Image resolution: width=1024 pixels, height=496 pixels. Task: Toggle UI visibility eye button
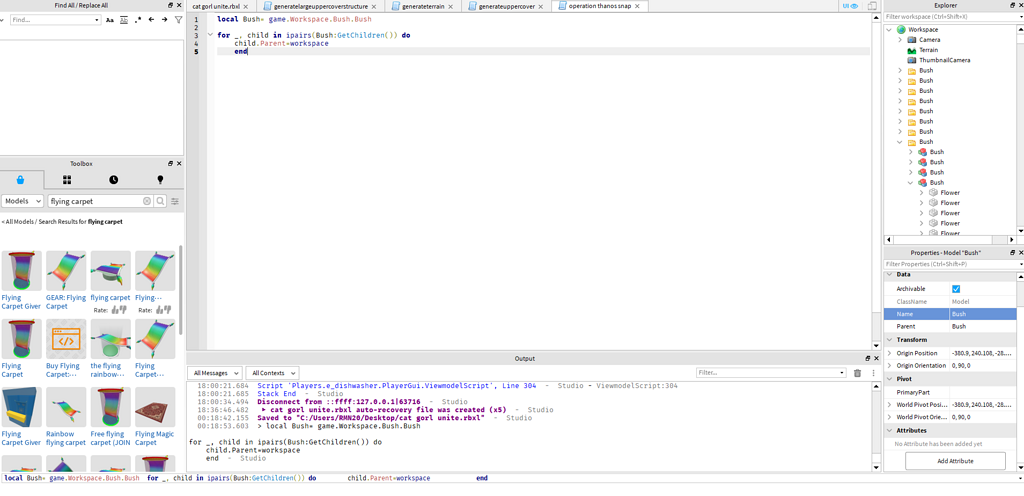click(850, 6)
